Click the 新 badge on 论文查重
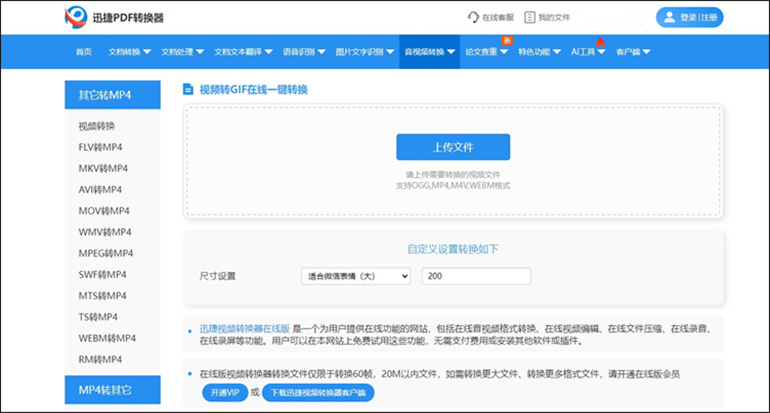This screenshot has height=413, width=770. [507, 40]
